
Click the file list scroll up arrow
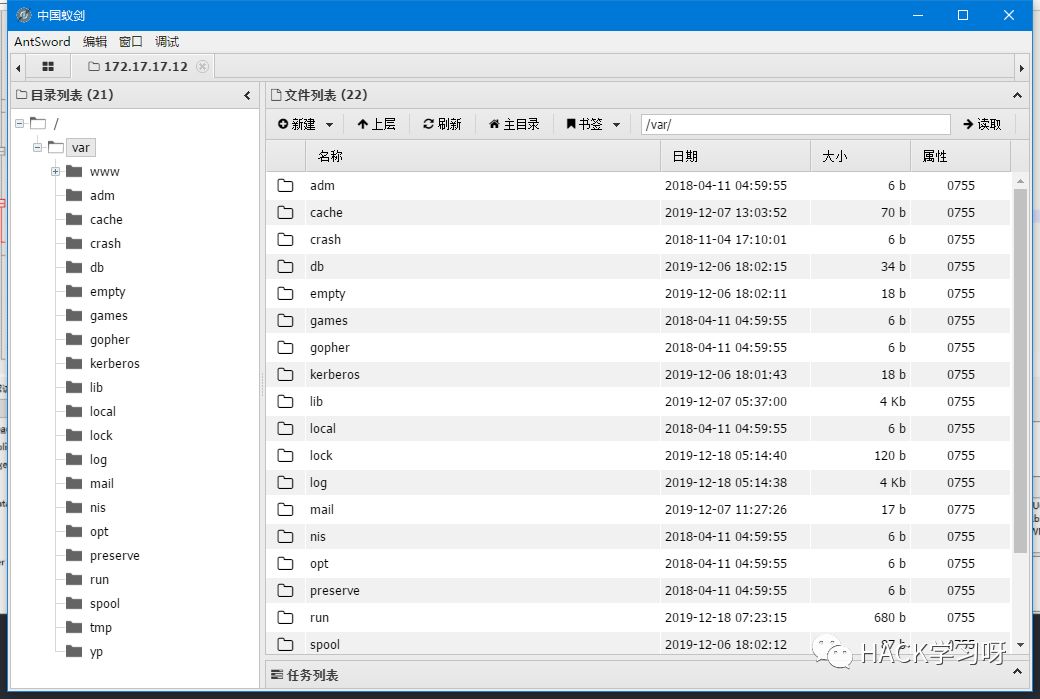pyautogui.click(x=1020, y=180)
